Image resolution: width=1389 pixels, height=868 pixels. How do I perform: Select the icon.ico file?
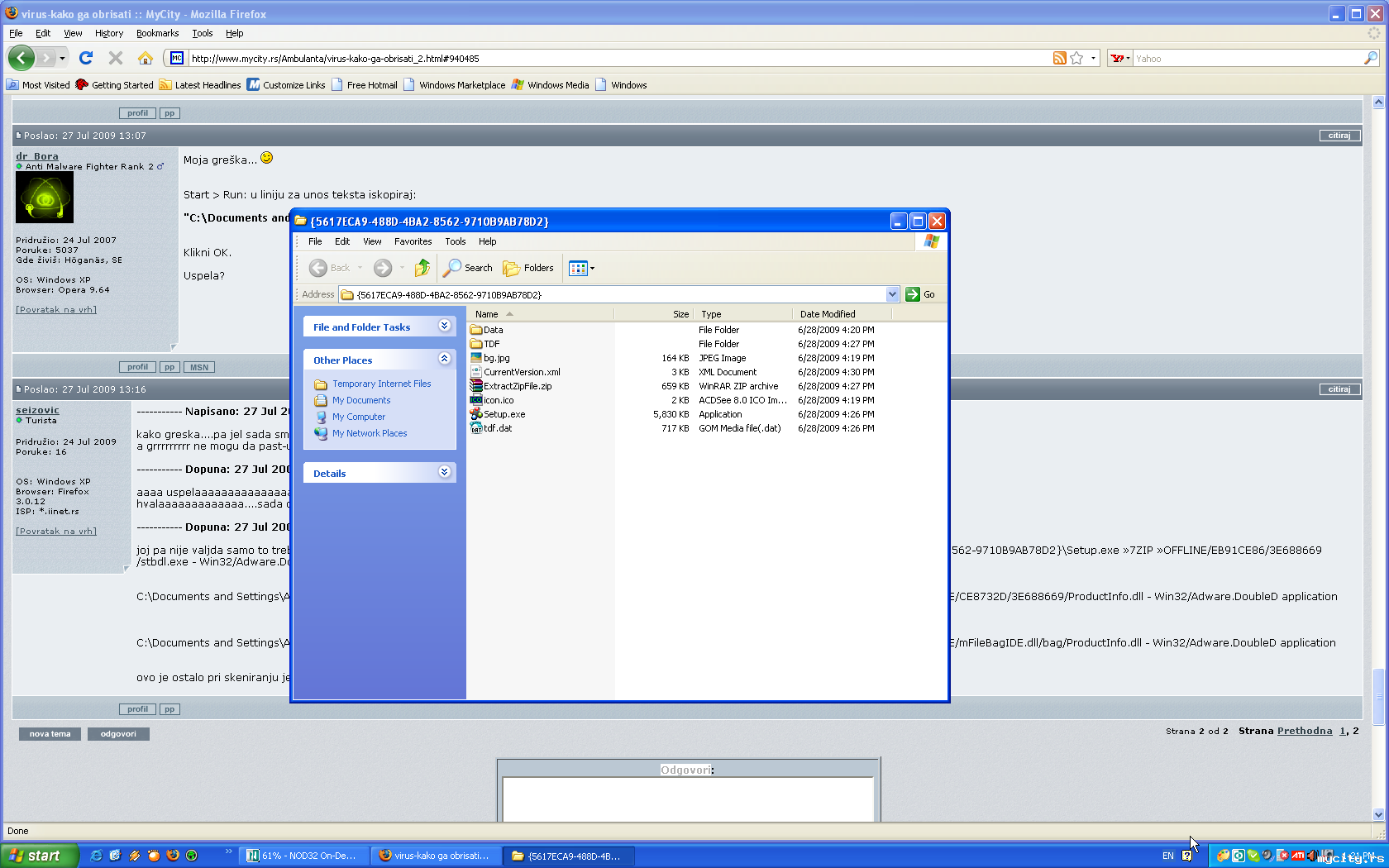(491, 400)
